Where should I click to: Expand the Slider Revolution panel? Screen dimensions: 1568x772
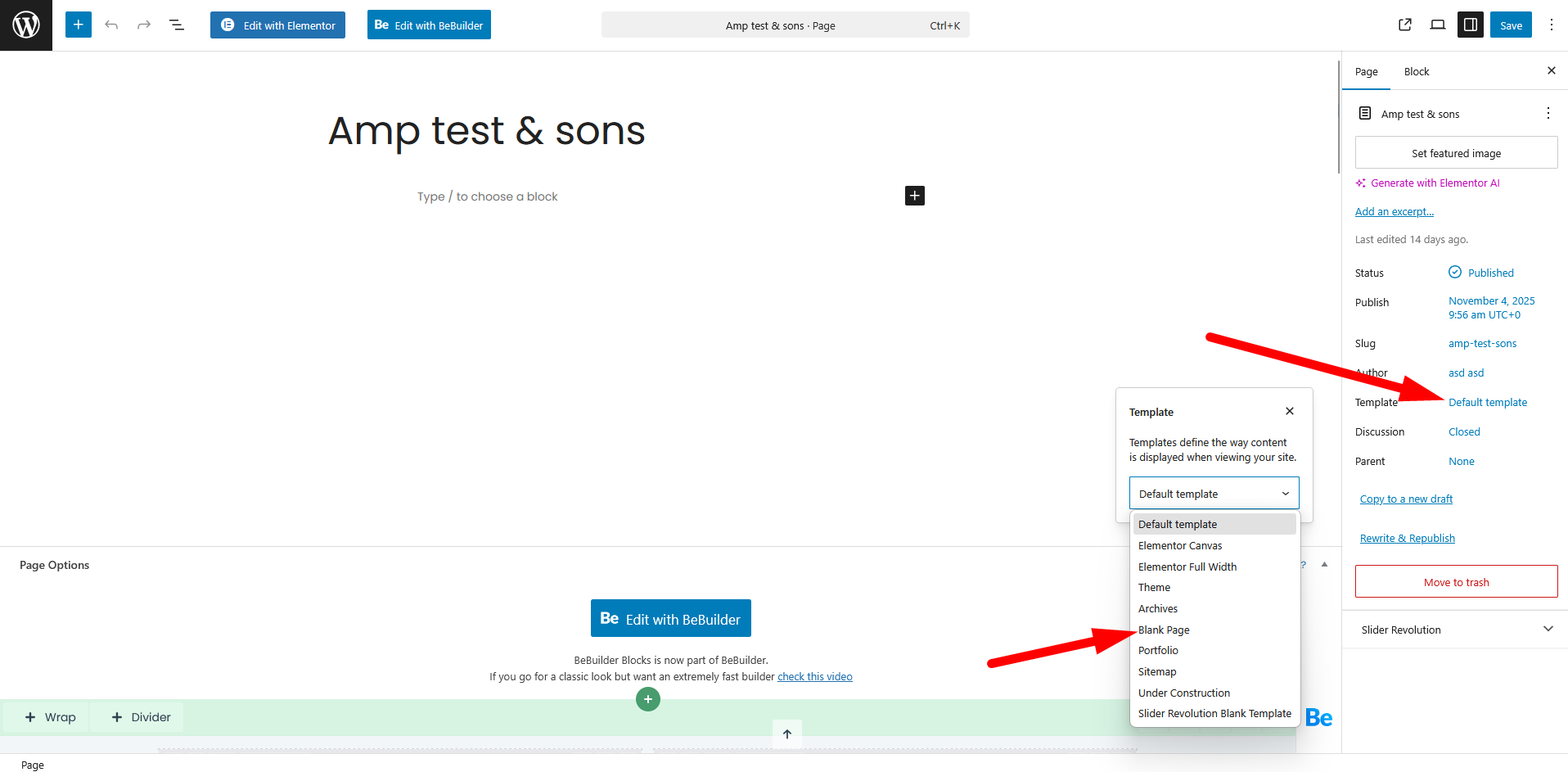point(1548,630)
